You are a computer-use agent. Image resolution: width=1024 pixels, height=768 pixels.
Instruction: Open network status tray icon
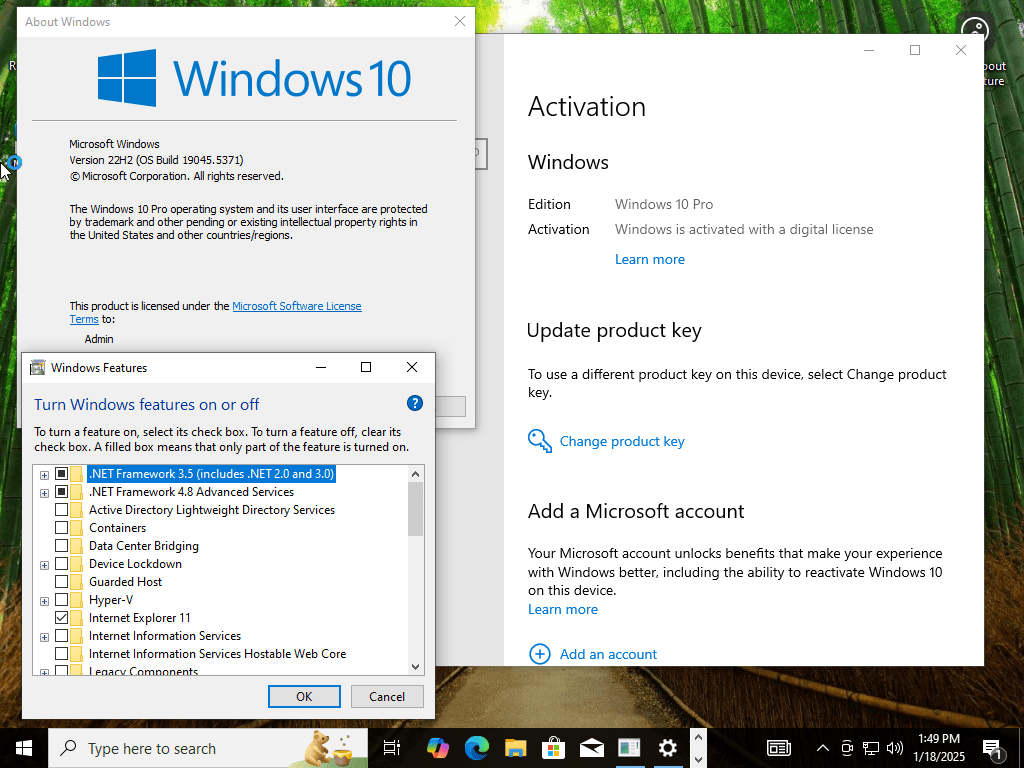coord(871,748)
